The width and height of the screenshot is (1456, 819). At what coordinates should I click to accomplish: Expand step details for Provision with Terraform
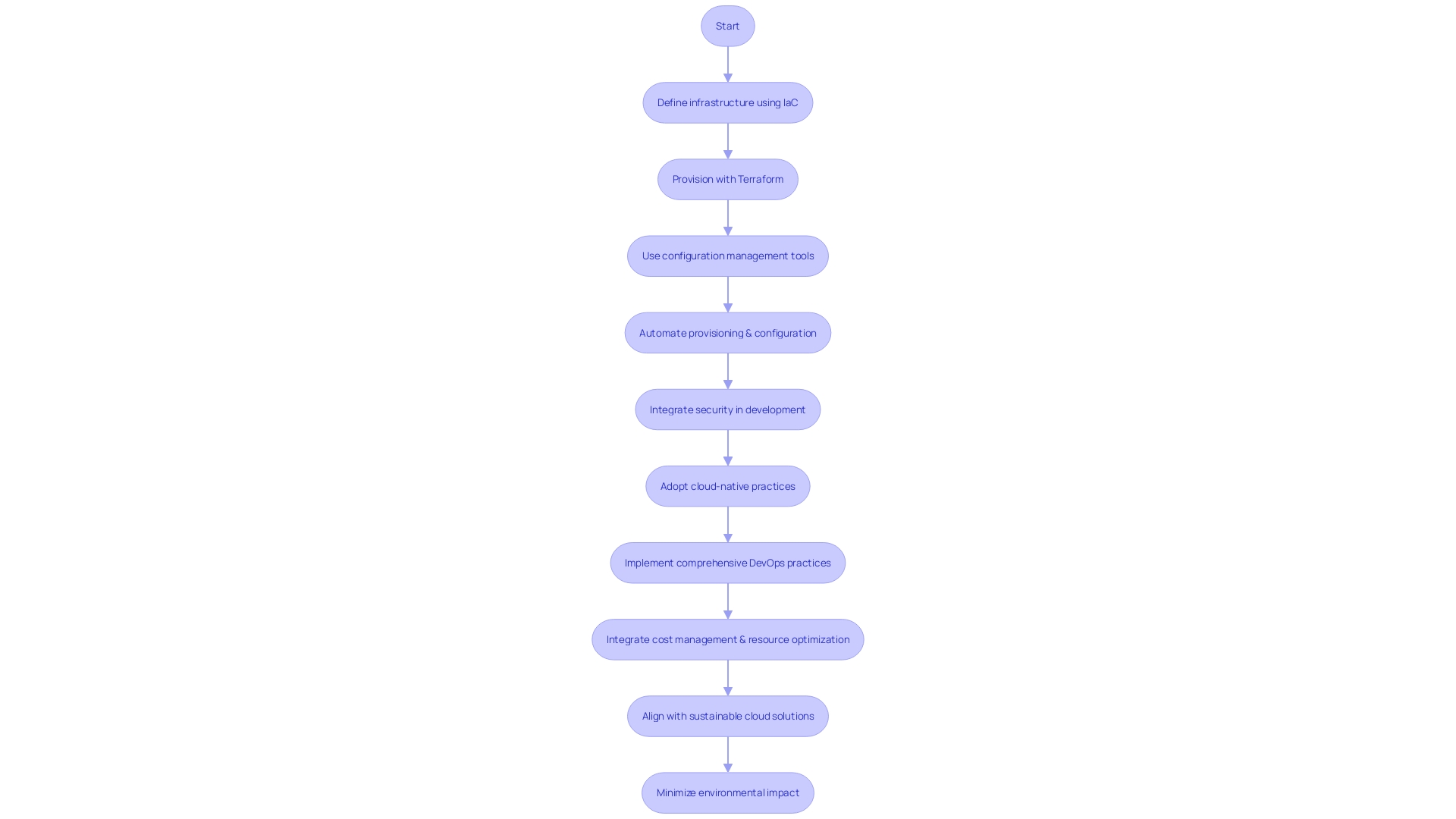tap(727, 179)
